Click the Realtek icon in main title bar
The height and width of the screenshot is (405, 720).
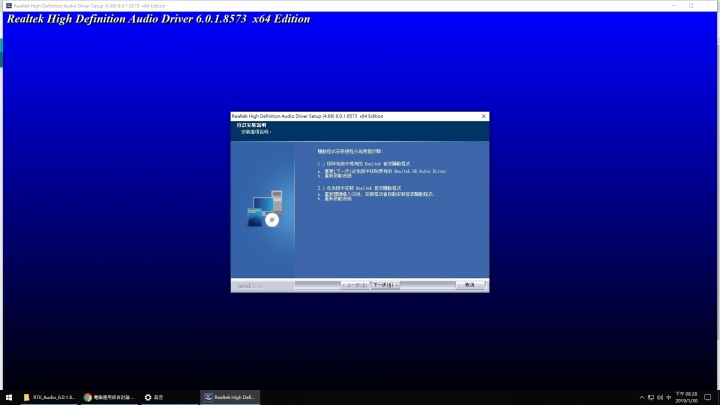pyautogui.click(x=9, y=6)
